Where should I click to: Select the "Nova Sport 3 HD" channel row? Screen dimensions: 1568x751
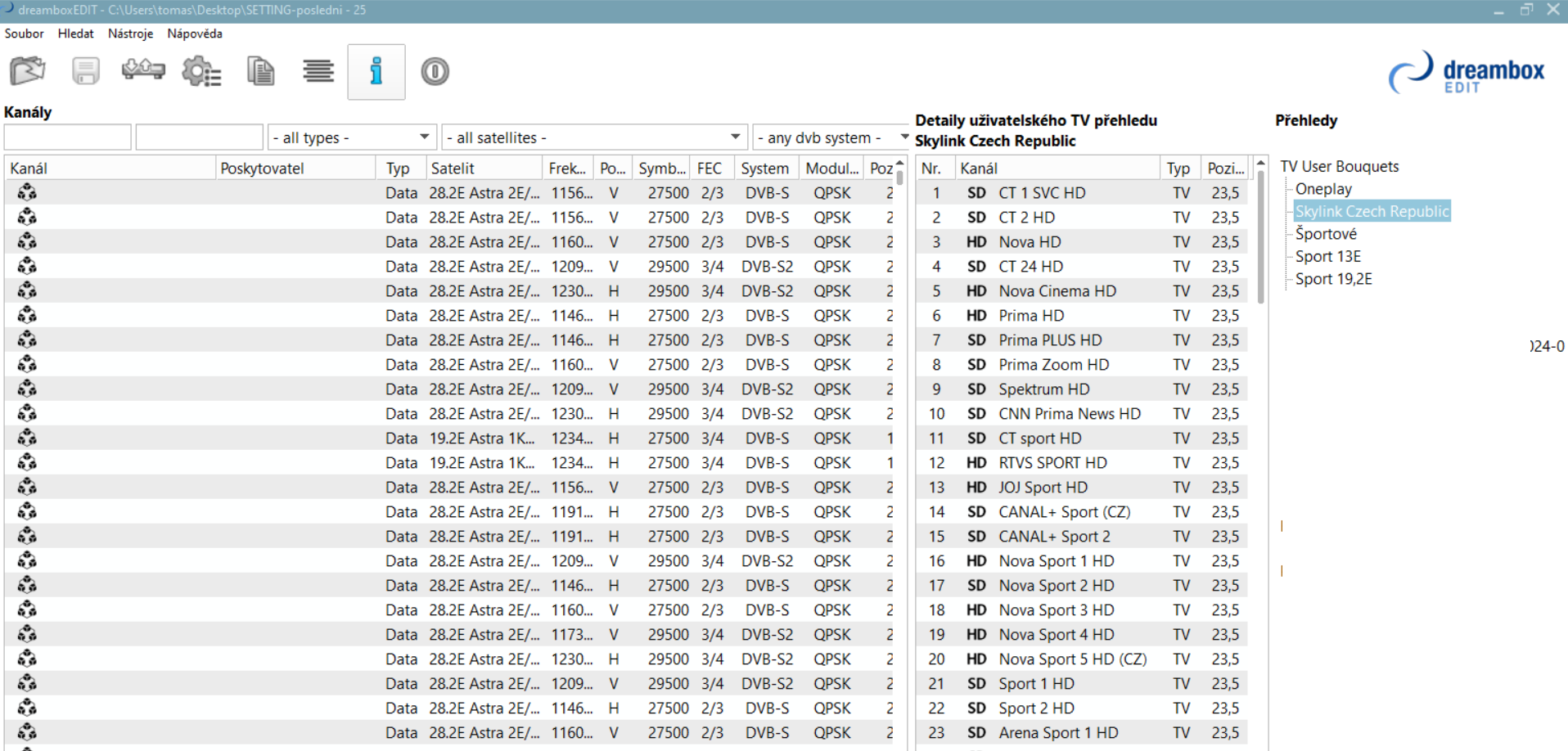tap(1084, 610)
